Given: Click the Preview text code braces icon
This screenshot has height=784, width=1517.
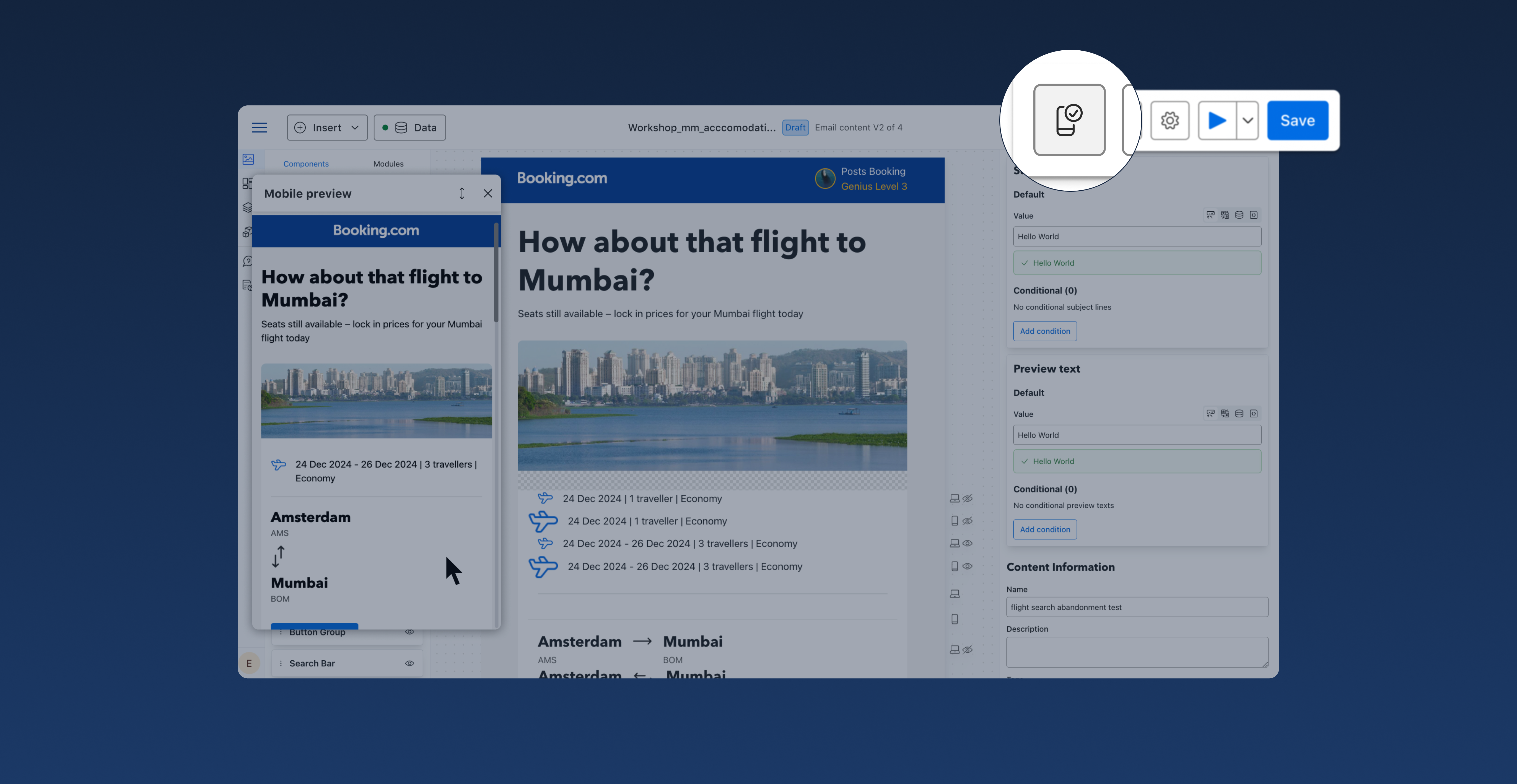Looking at the screenshot, I should click(1254, 414).
